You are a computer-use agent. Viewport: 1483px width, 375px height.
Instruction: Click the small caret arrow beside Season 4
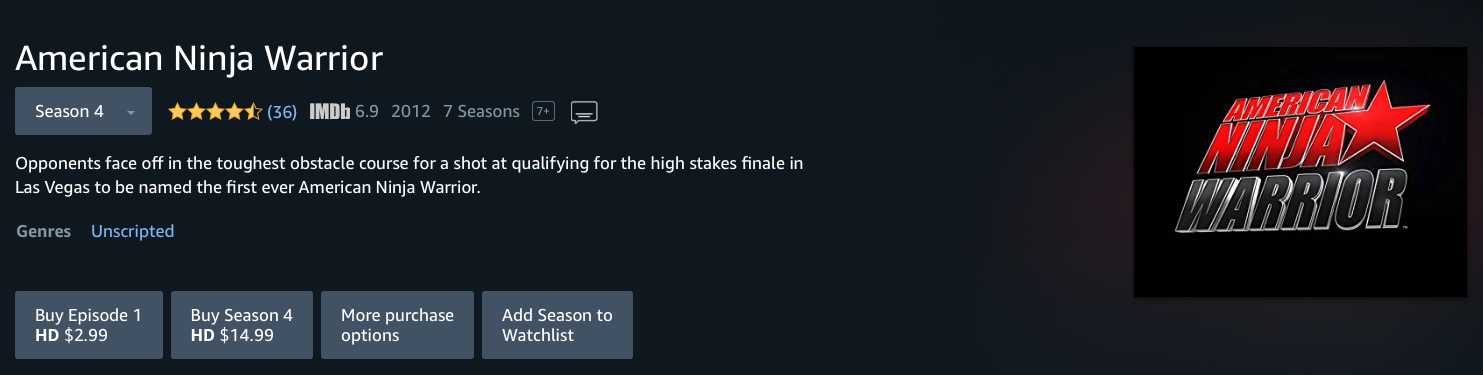click(x=130, y=112)
